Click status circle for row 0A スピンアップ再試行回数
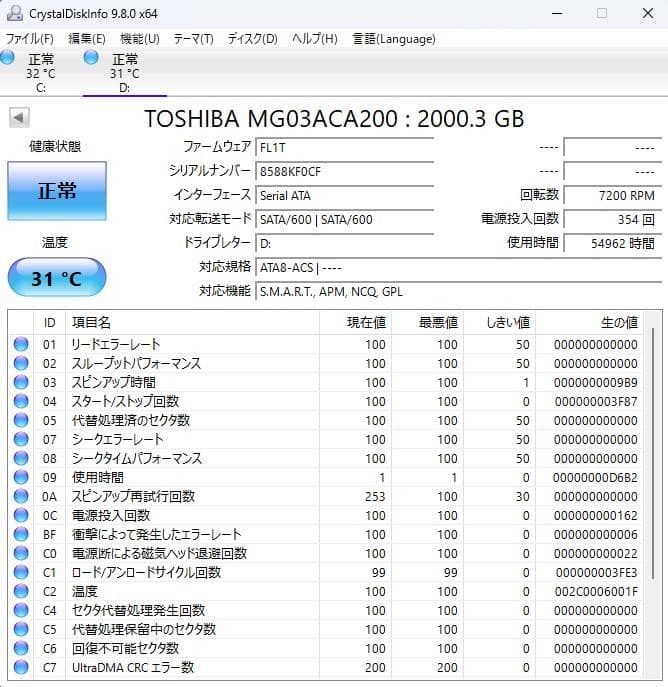Image resolution: width=668 pixels, height=687 pixels. click(21, 496)
